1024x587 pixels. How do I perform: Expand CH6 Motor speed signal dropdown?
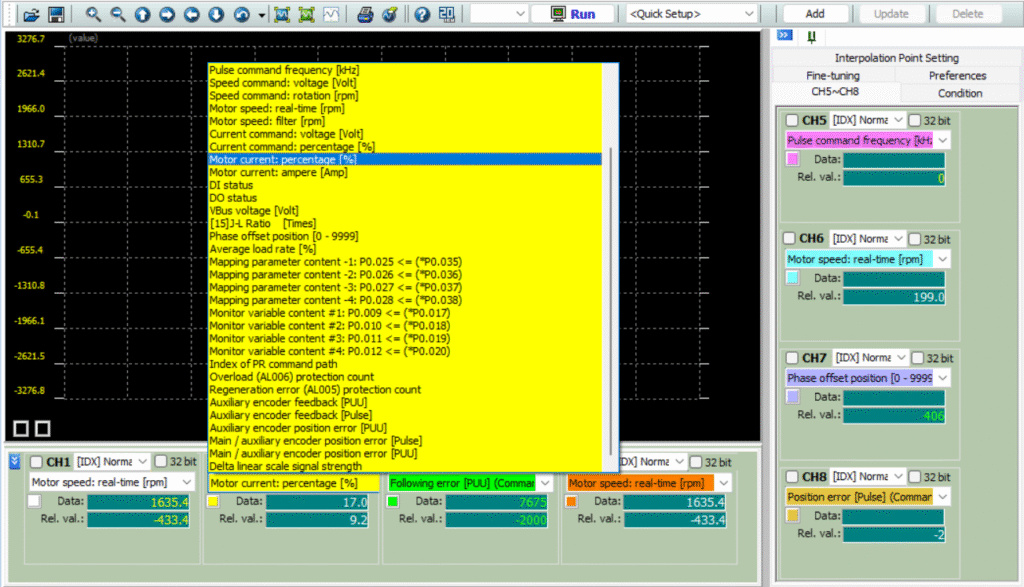[941, 259]
